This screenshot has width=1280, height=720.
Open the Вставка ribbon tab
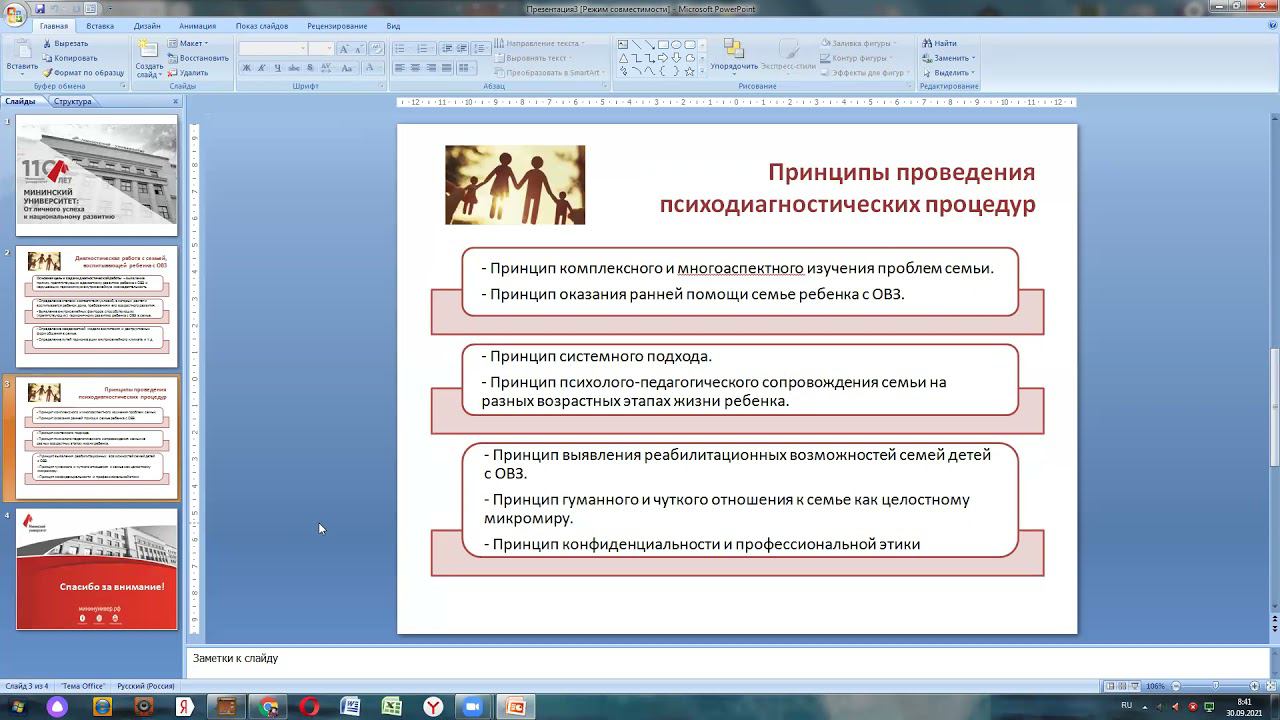(x=100, y=26)
